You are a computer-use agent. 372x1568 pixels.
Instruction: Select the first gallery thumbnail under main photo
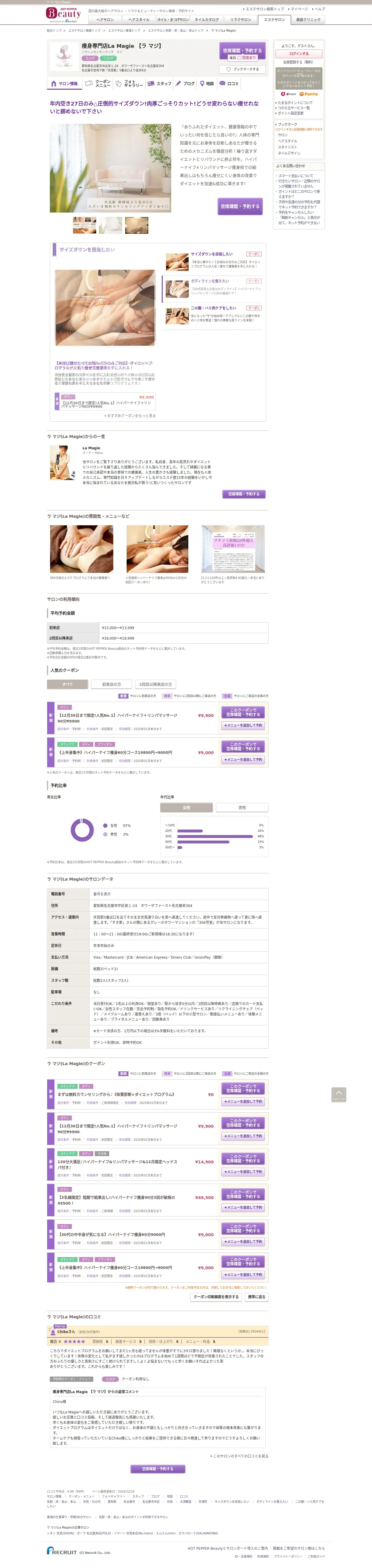click(x=85, y=225)
